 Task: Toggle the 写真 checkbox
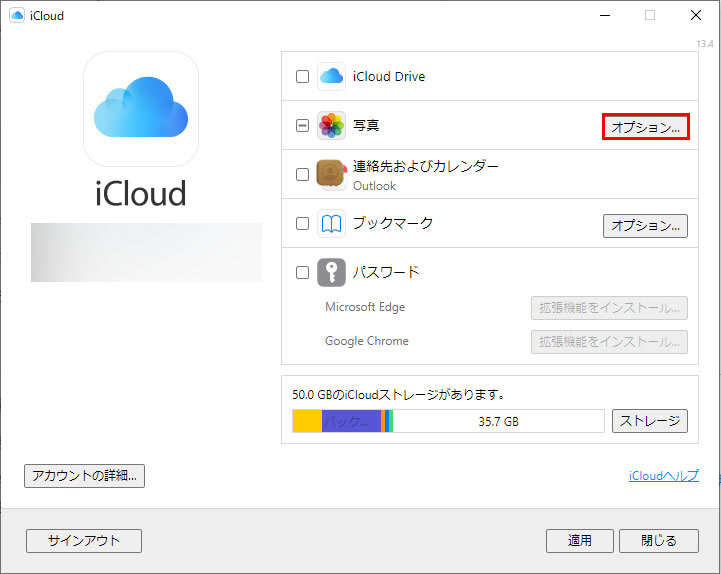[x=302, y=125]
